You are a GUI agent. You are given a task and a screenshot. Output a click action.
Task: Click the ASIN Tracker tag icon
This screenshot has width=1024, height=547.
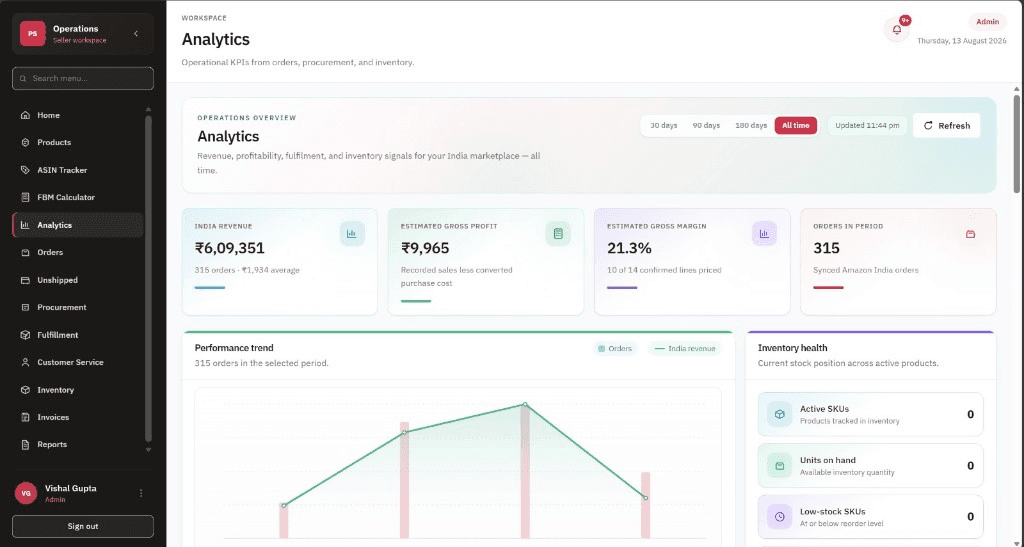tap(25, 170)
